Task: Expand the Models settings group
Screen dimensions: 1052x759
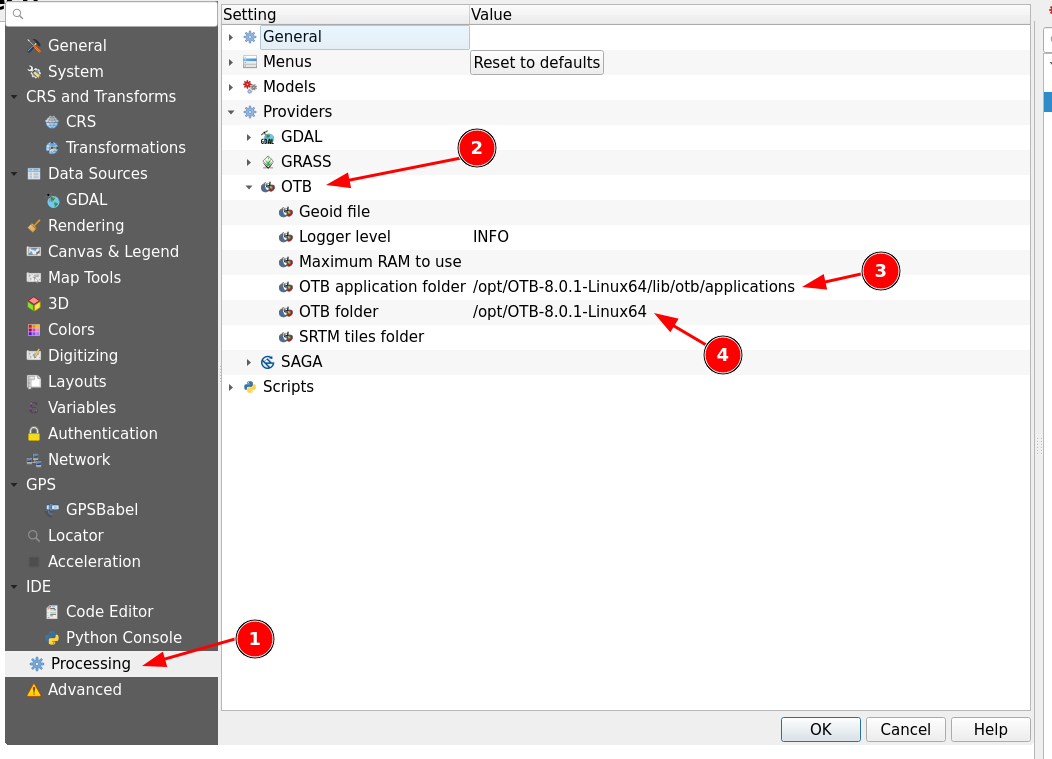Action: click(231, 87)
